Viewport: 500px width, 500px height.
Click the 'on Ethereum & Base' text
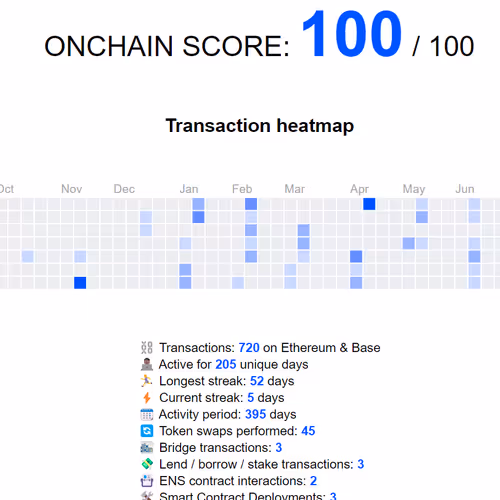click(x=322, y=348)
